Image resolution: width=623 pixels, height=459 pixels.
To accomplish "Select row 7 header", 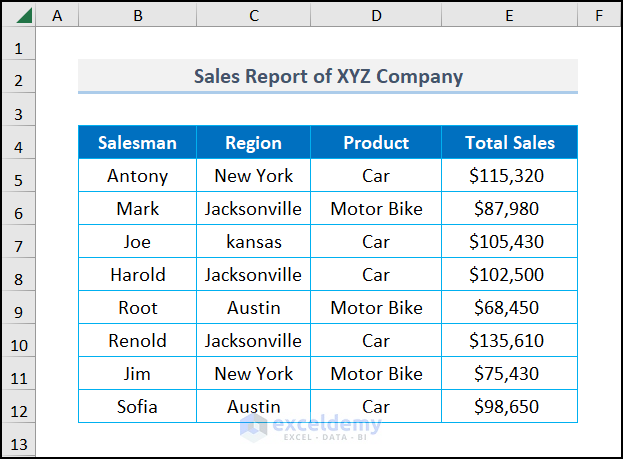I will click(19, 242).
